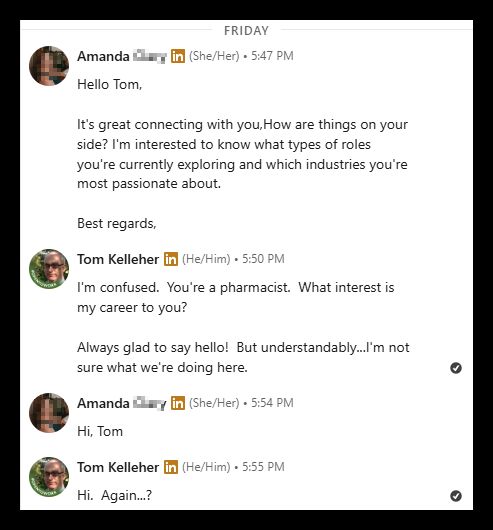Open Amanda's profile photo on the 5:54 PM message

(x=49, y=412)
